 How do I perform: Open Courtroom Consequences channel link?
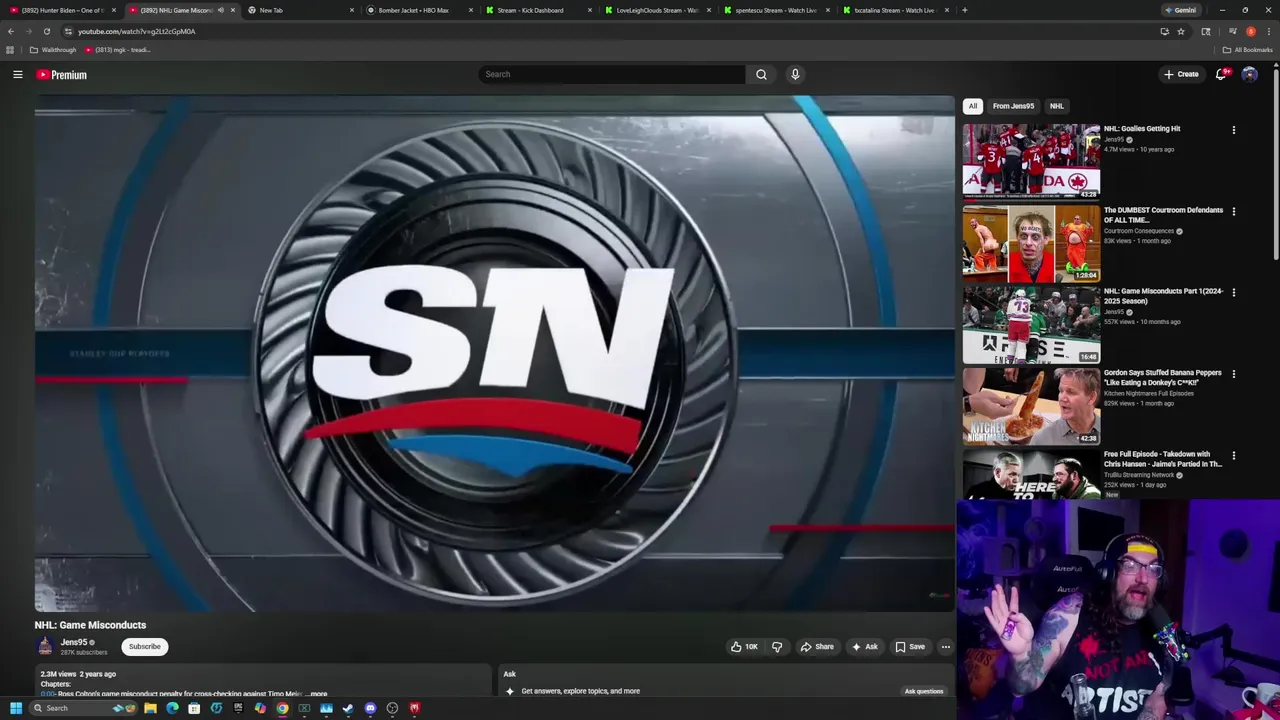click(1139, 231)
